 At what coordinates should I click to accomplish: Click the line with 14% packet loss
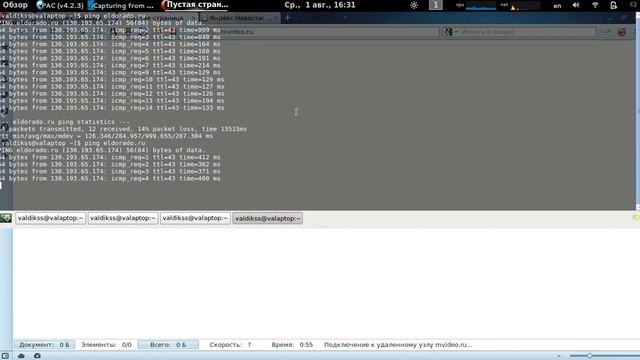tap(123, 129)
